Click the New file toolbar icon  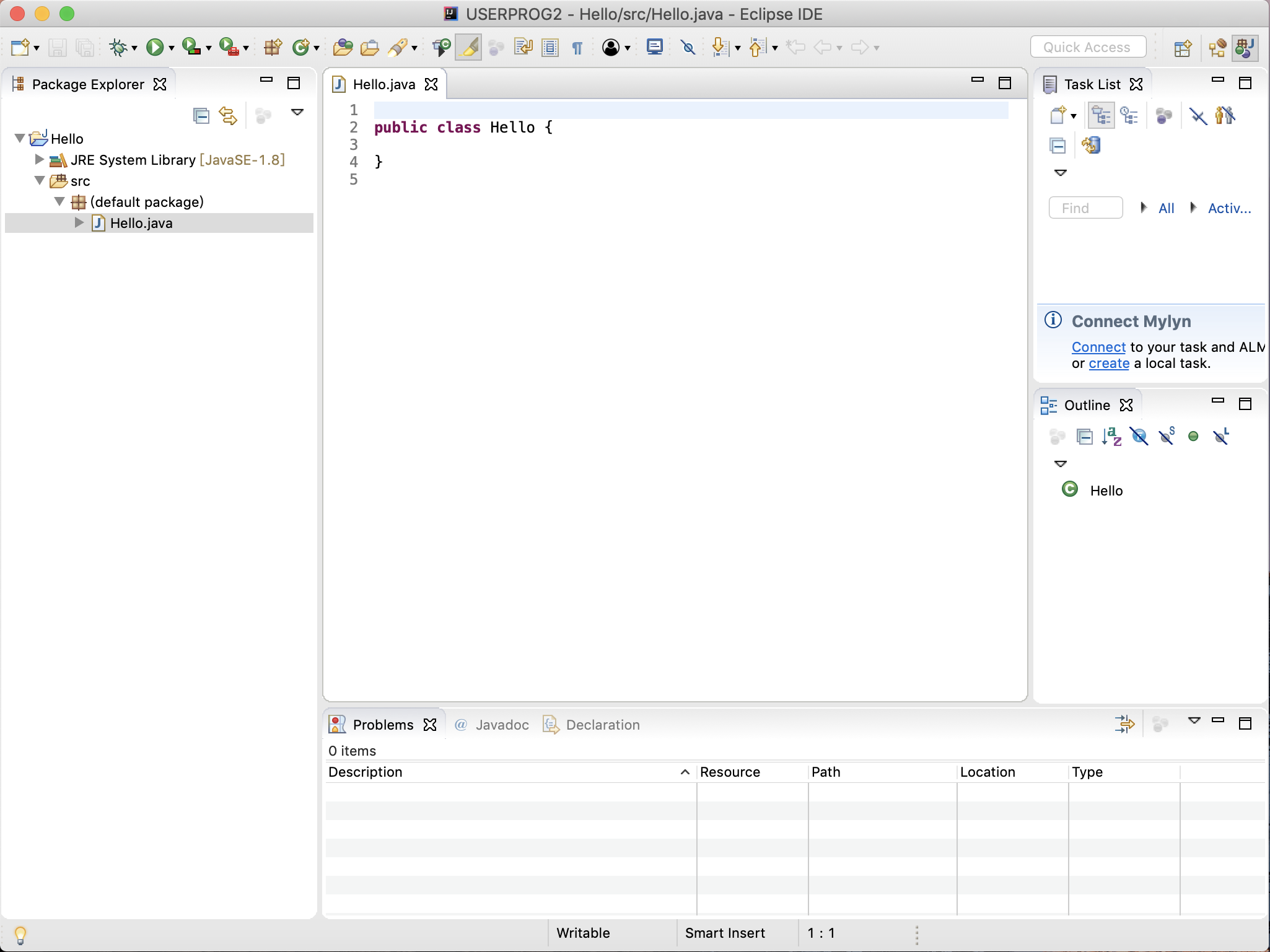20,47
